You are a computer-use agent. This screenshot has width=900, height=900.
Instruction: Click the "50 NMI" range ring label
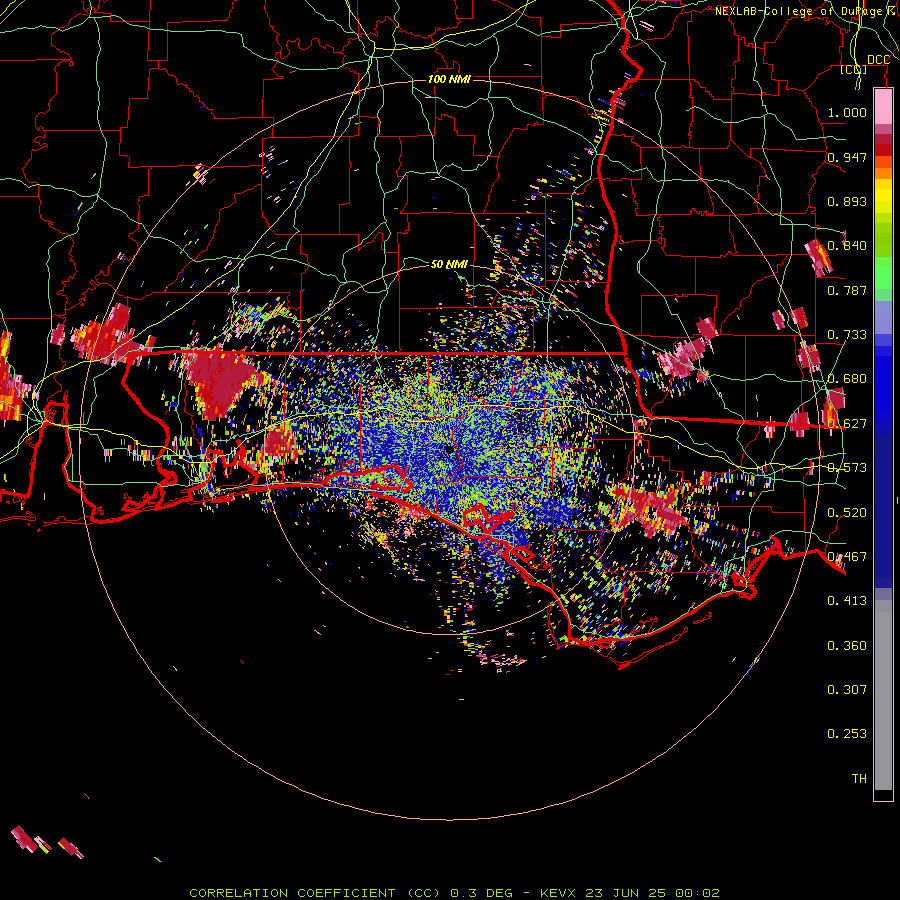click(449, 264)
